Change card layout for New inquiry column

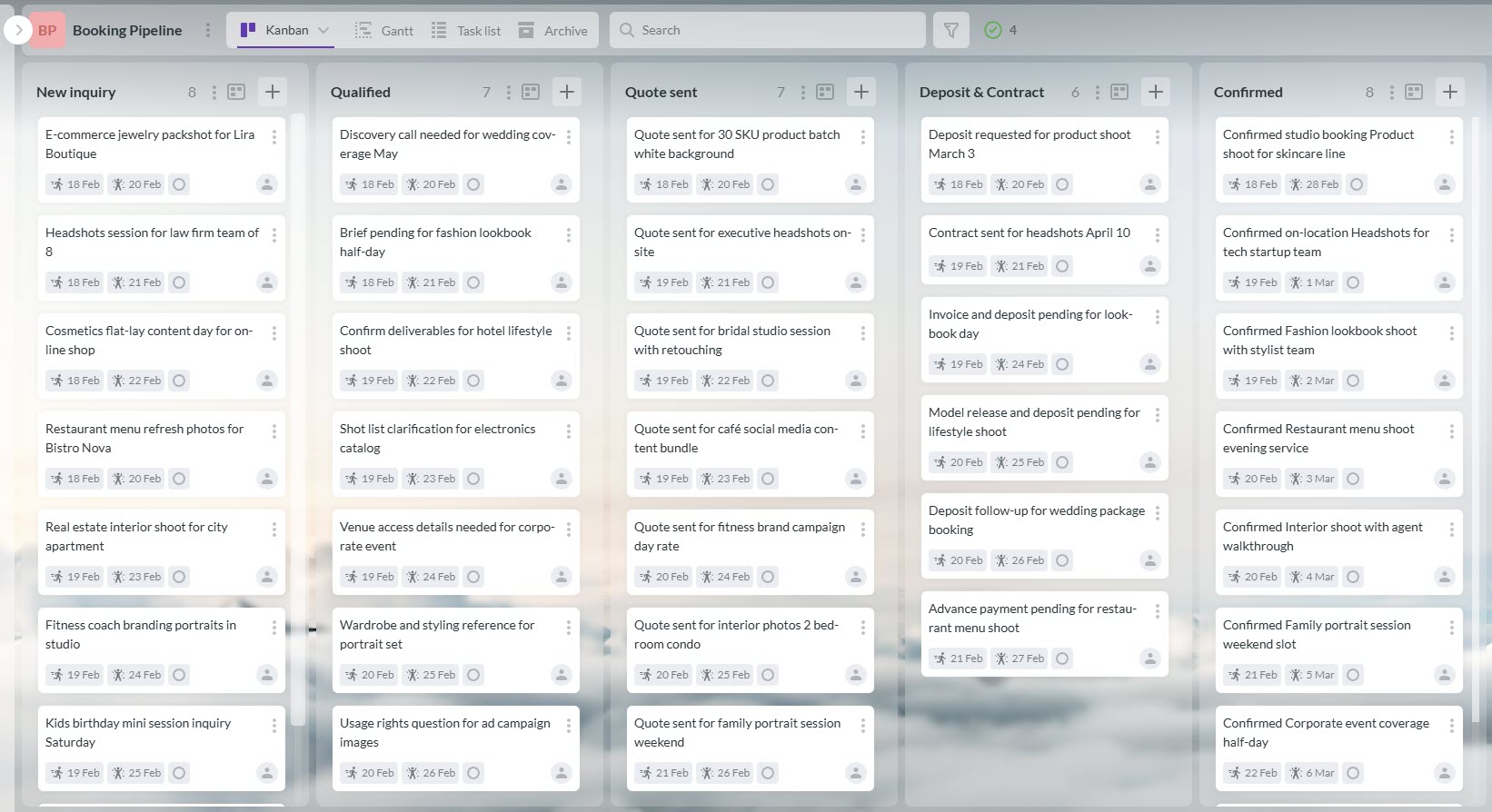(x=236, y=92)
